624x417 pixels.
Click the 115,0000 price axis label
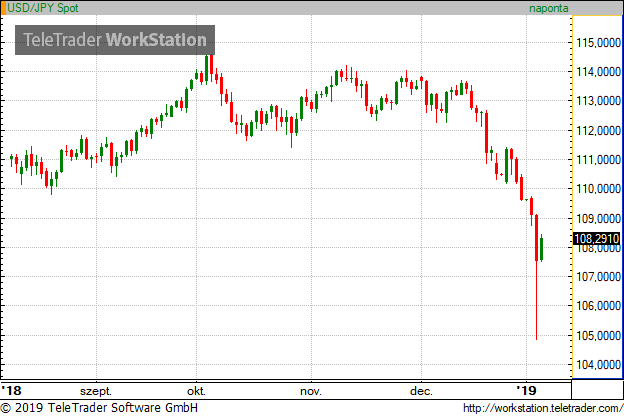[599, 43]
